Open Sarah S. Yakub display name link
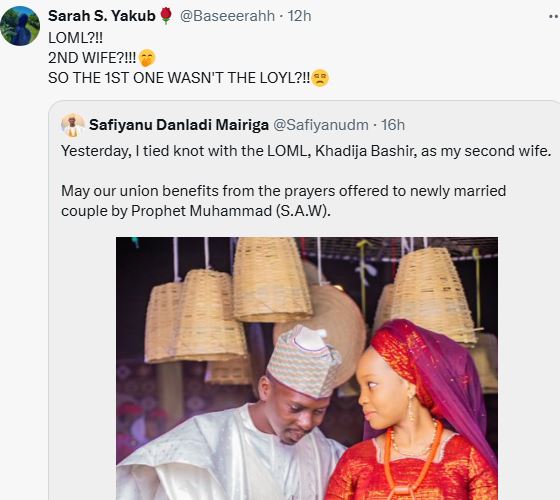The height and width of the screenshot is (500, 560). (x=102, y=16)
